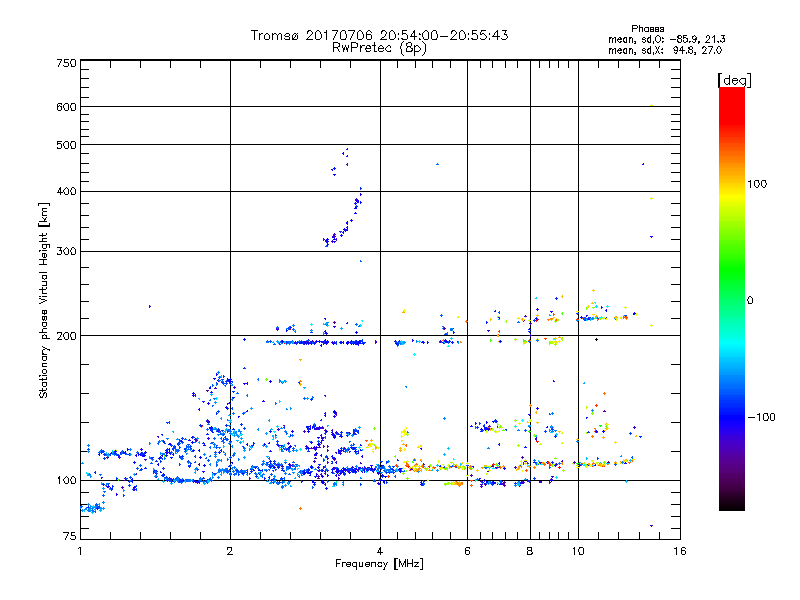Click x-axis tick label '2'

pyautogui.click(x=230, y=551)
